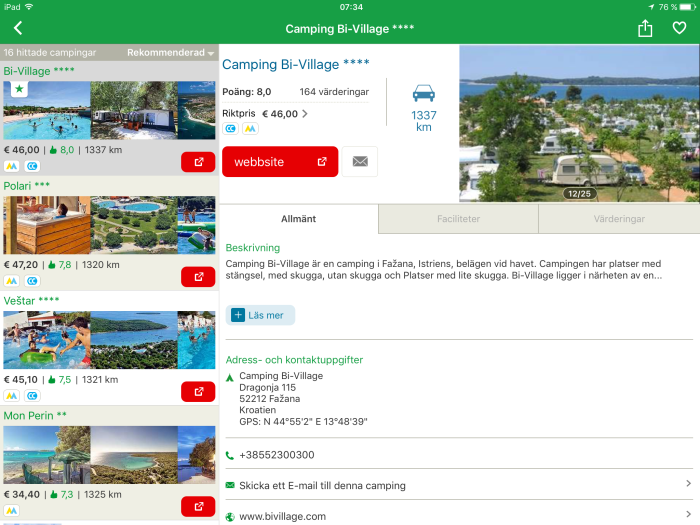Screen dimensions: 700x525
Task: Open Mon Perin external link red icon
Action: [198, 506]
